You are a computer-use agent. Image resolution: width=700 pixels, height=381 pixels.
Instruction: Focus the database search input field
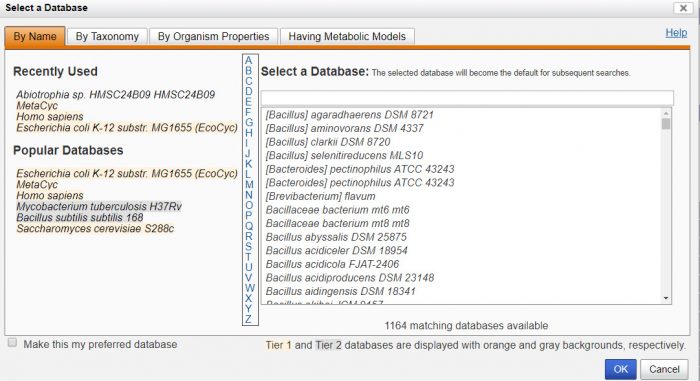pyautogui.click(x=467, y=98)
